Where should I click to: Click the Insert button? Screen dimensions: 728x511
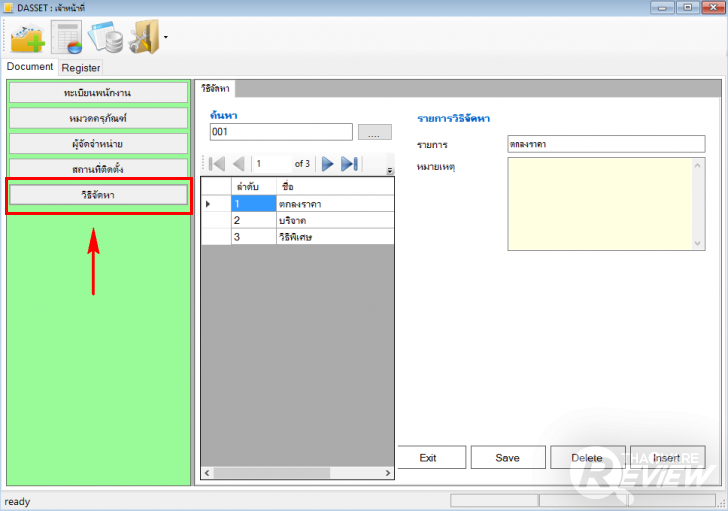(x=668, y=458)
